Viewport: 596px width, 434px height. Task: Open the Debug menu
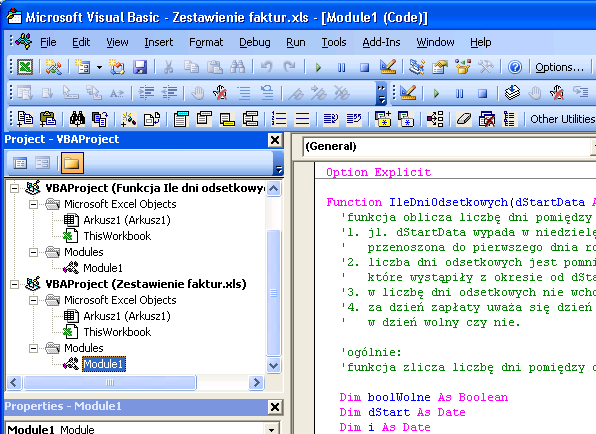click(255, 42)
